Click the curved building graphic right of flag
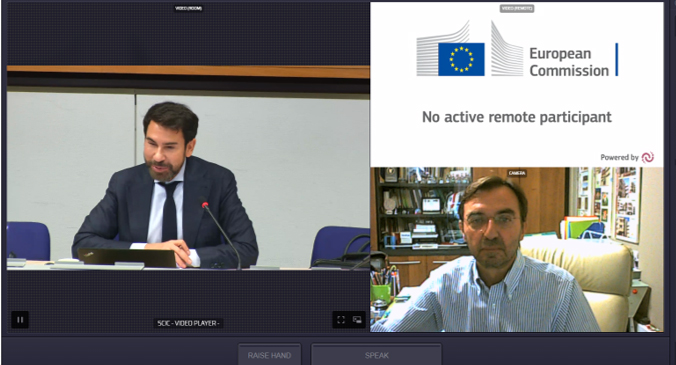This screenshot has width=676, height=365. point(507,49)
